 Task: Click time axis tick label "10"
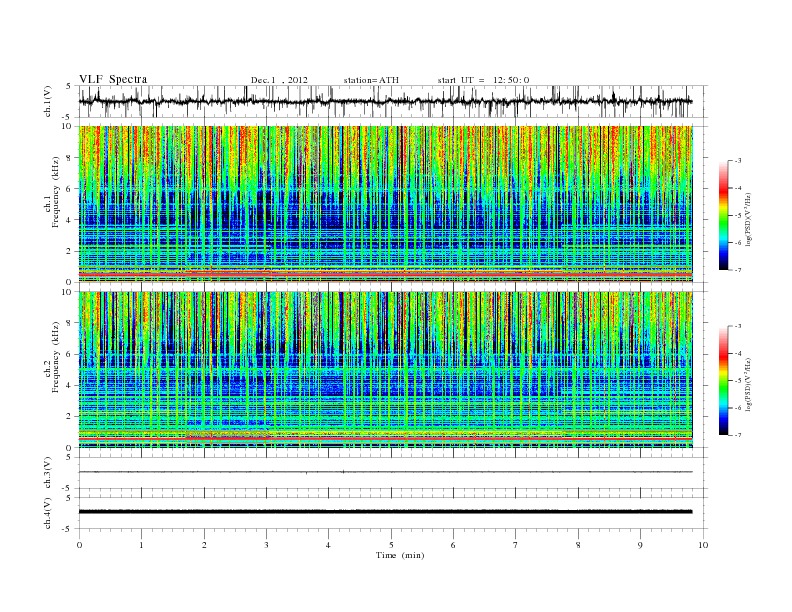coord(703,545)
